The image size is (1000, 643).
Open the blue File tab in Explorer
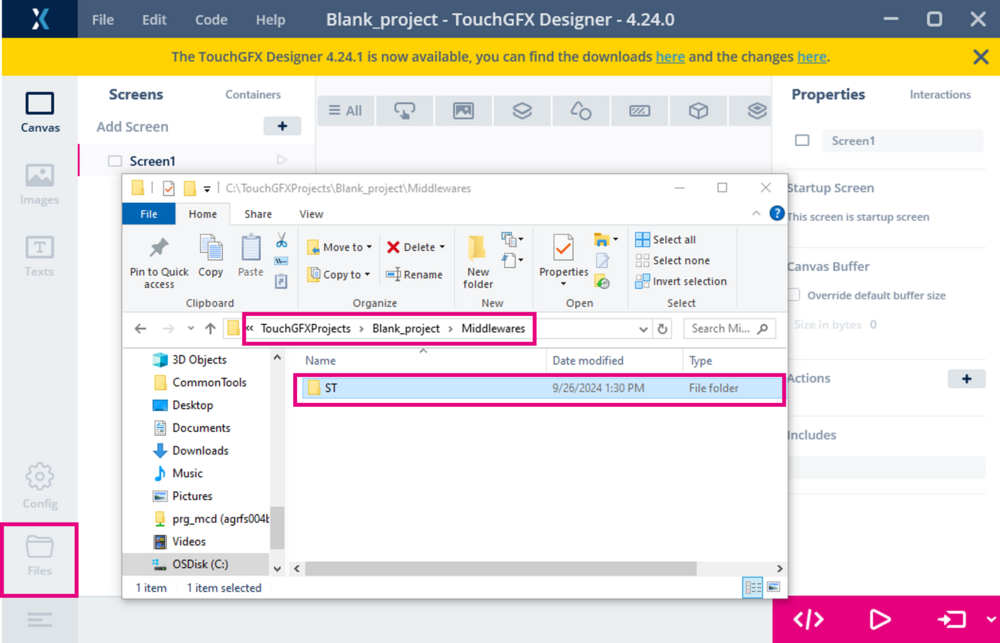[149, 214]
